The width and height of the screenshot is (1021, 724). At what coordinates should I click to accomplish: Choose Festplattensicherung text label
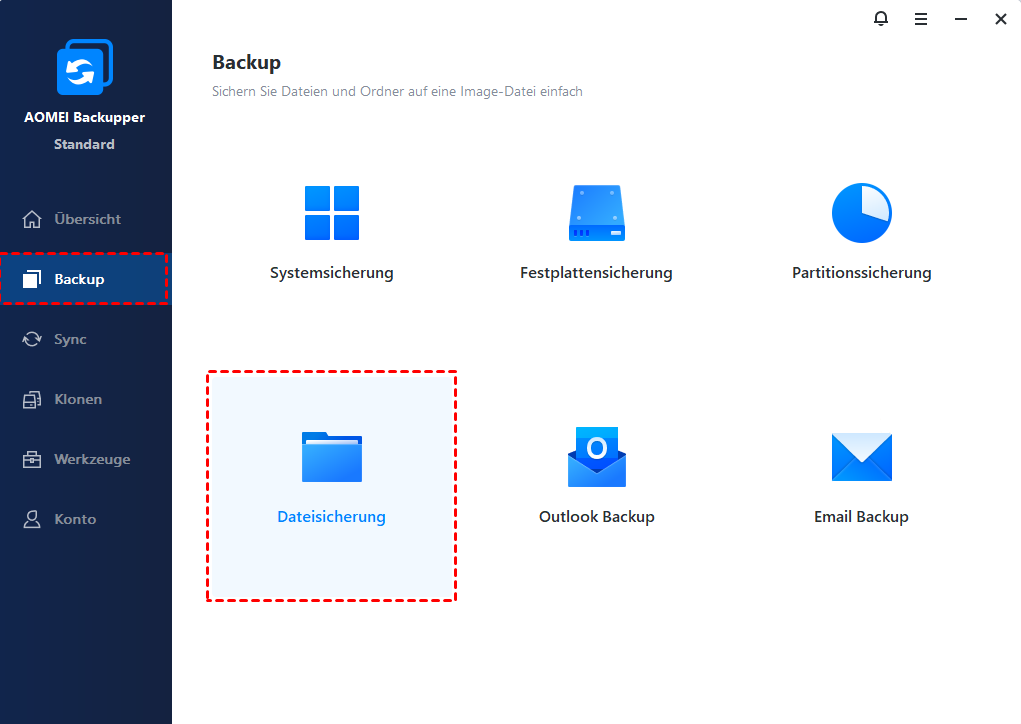coord(596,273)
